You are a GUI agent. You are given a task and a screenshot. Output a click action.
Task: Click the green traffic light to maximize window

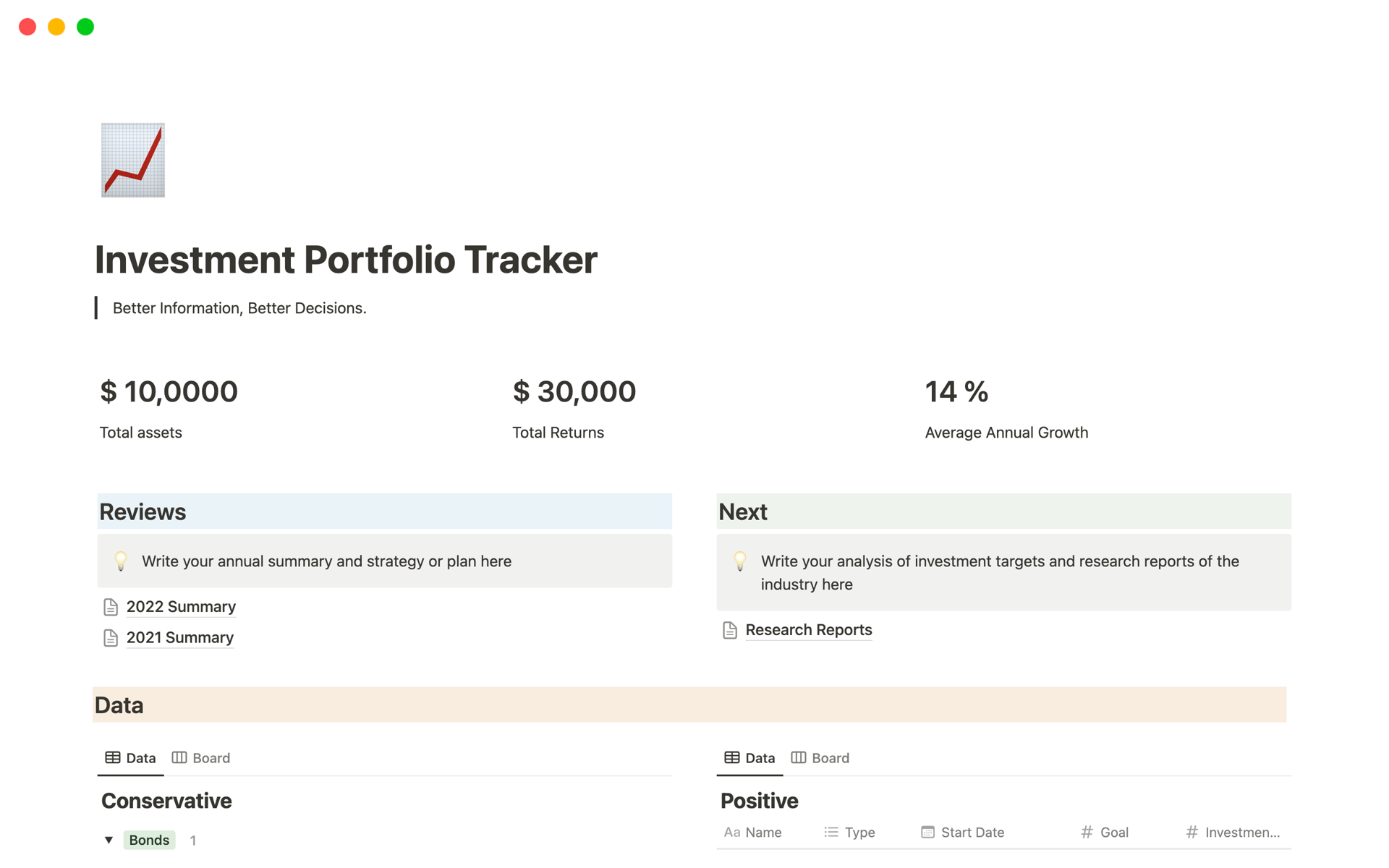coord(85,27)
